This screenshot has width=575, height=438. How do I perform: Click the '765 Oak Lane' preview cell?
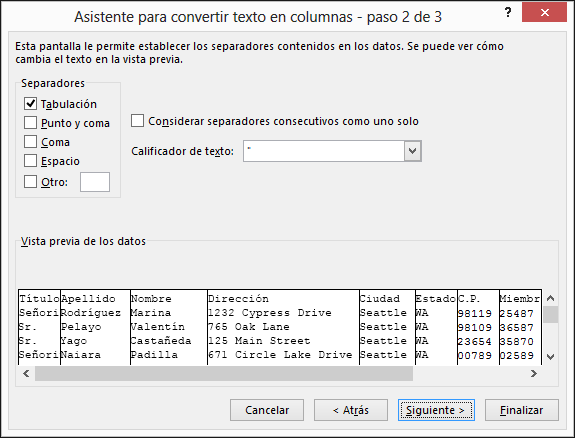coord(249,327)
